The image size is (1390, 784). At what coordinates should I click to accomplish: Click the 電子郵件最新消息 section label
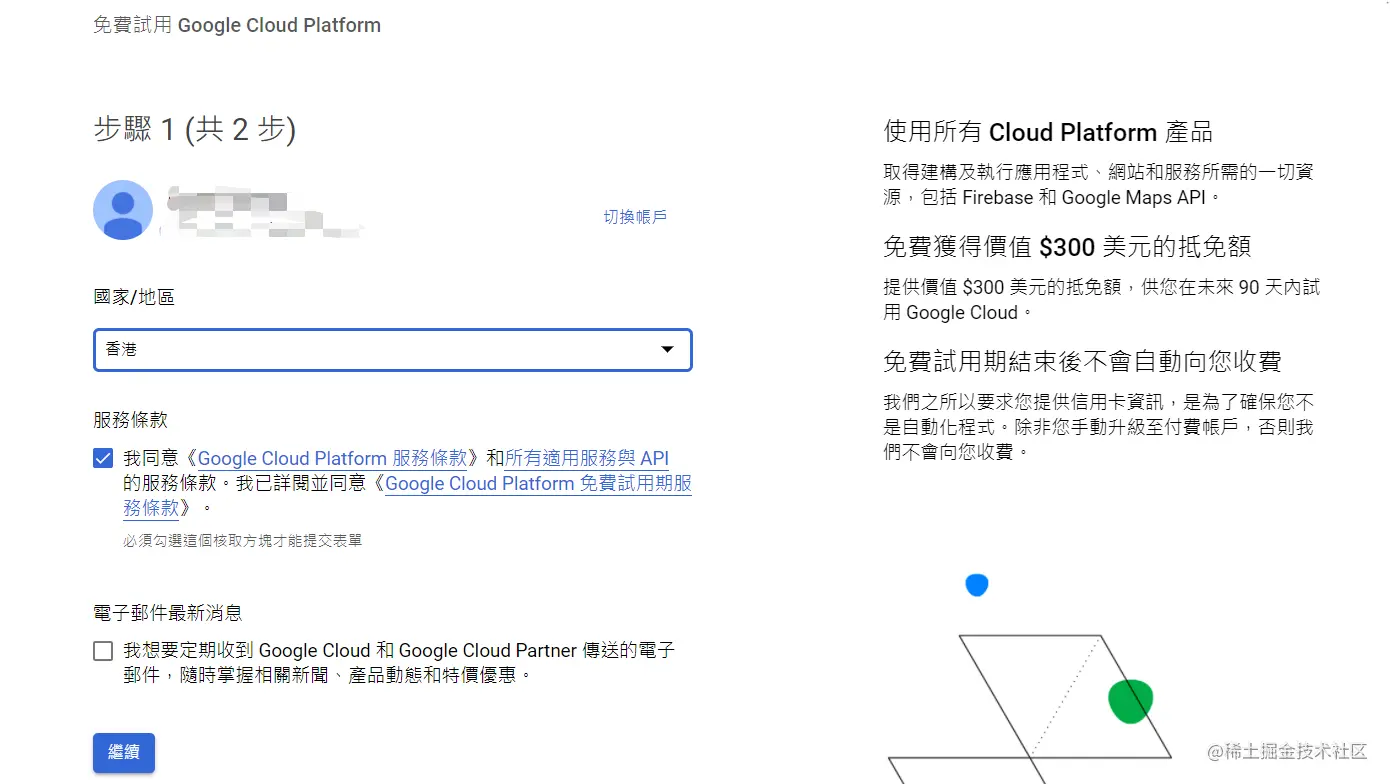point(168,613)
